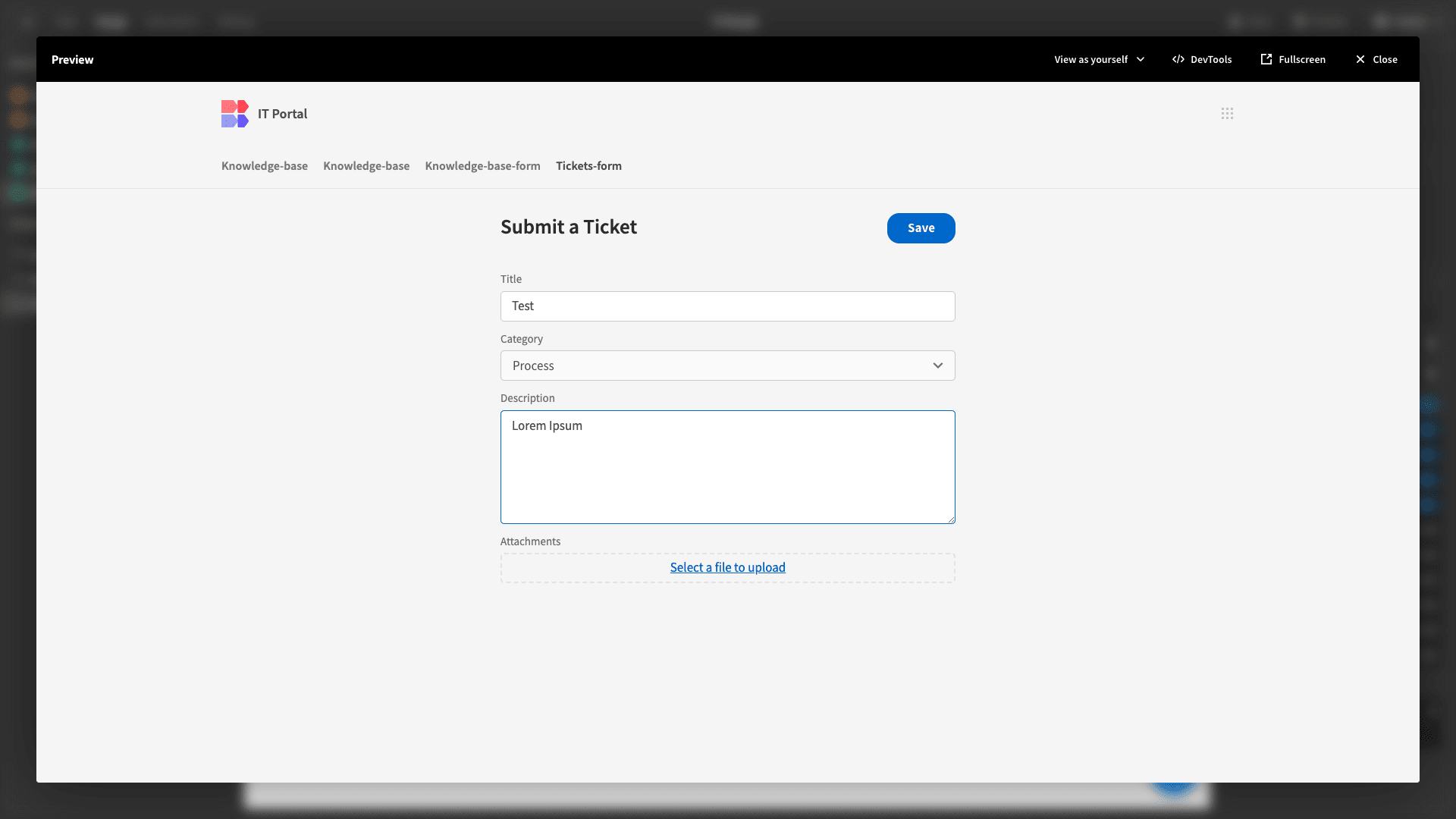The image size is (1456, 819).
Task: Click the Preview label in top bar
Action: click(73, 60)
